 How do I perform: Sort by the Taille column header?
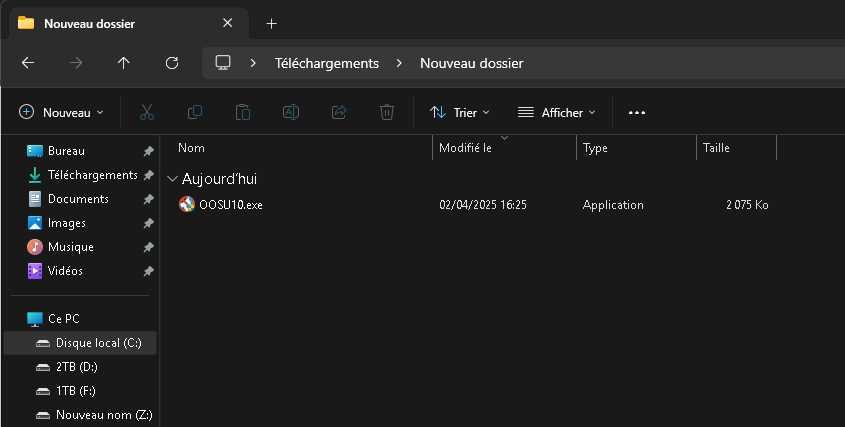tap(716, 148)
